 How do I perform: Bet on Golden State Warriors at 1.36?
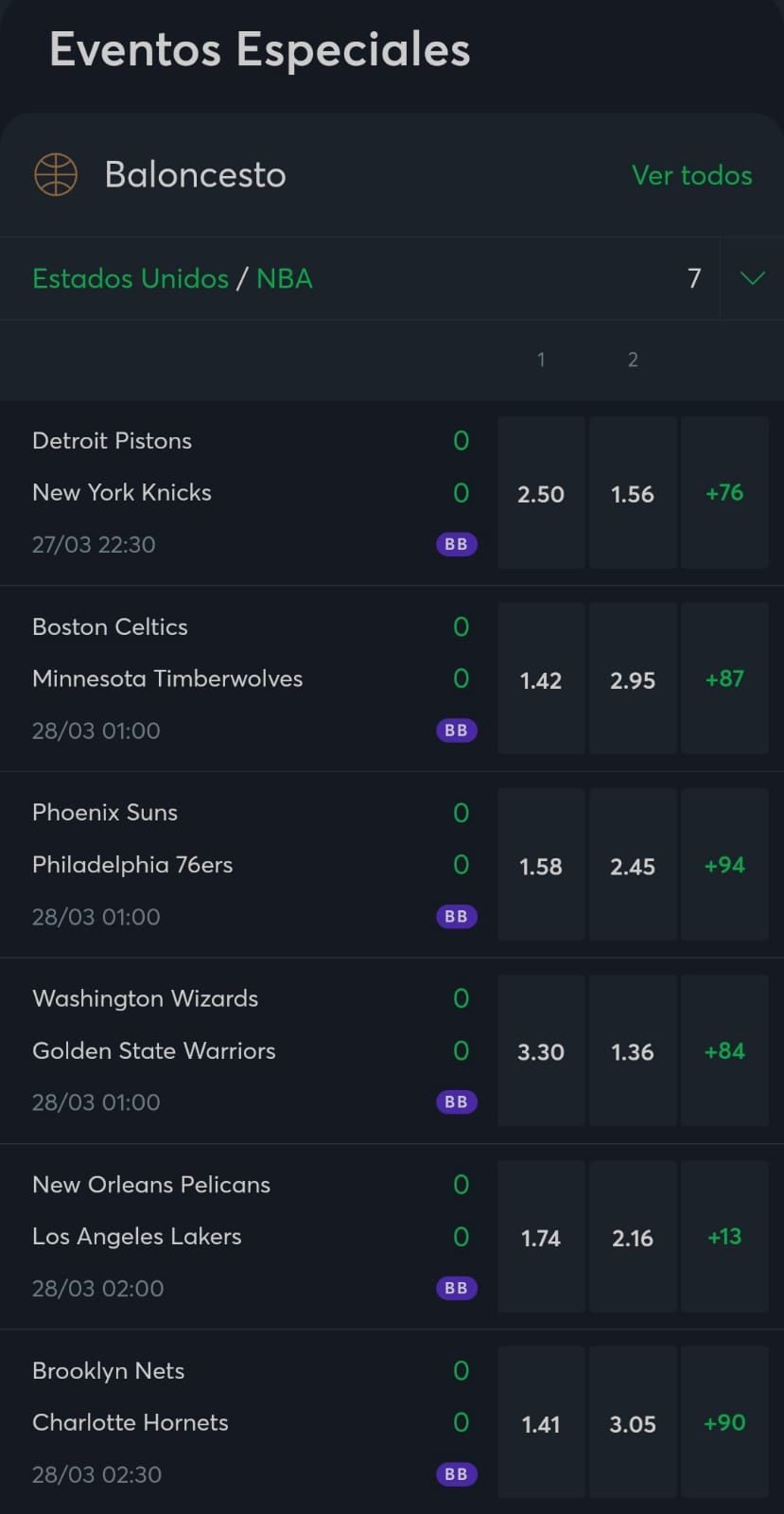point(633,1051)
